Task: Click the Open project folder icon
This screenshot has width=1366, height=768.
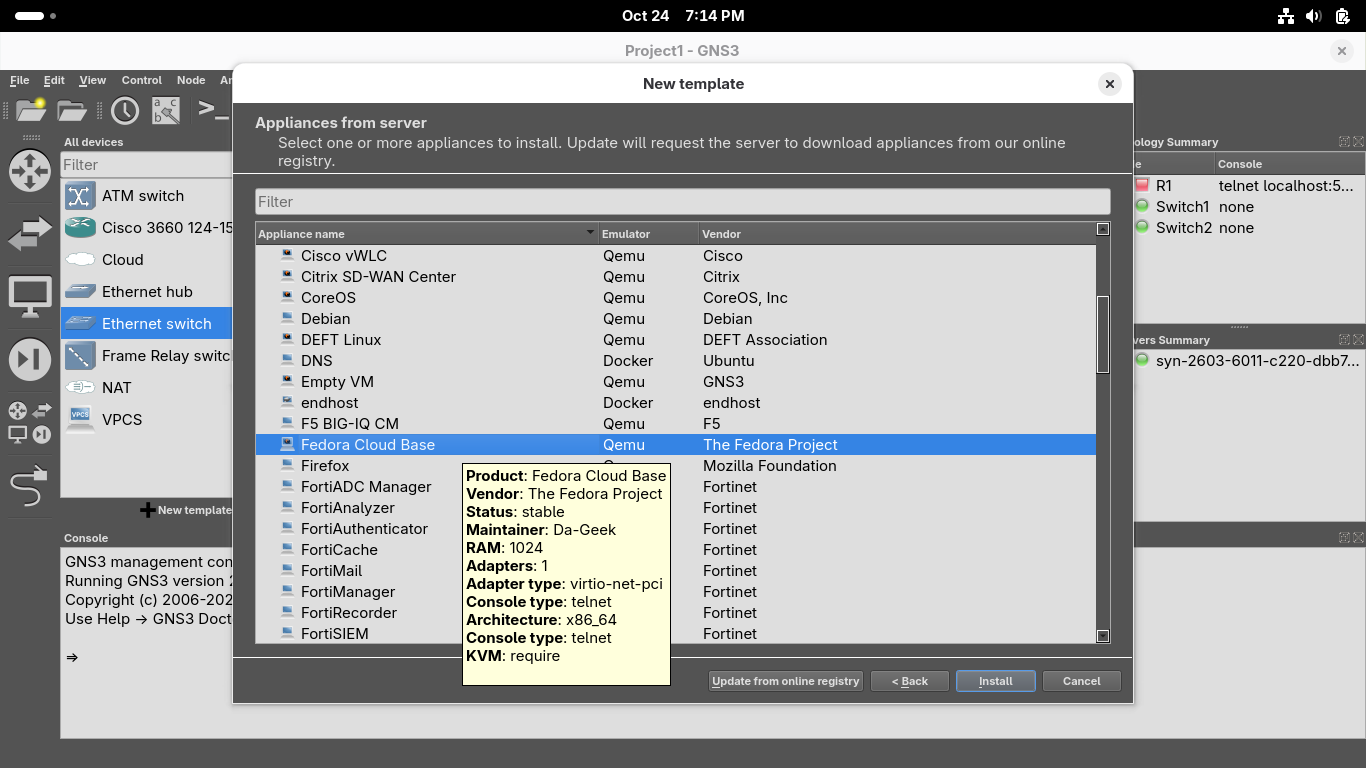Action: pos(73,110)
